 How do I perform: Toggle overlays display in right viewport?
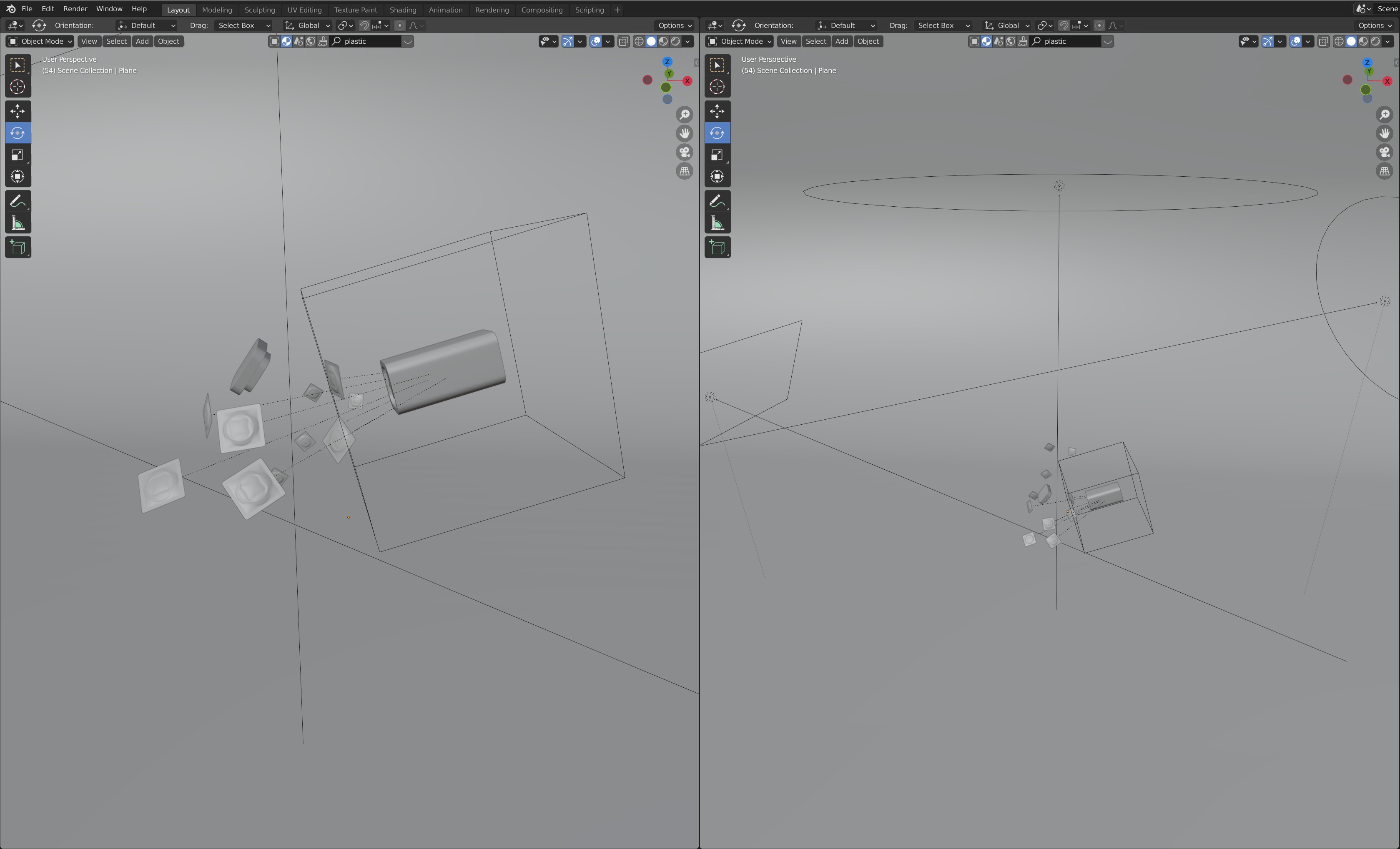(x=1296, y=41)
